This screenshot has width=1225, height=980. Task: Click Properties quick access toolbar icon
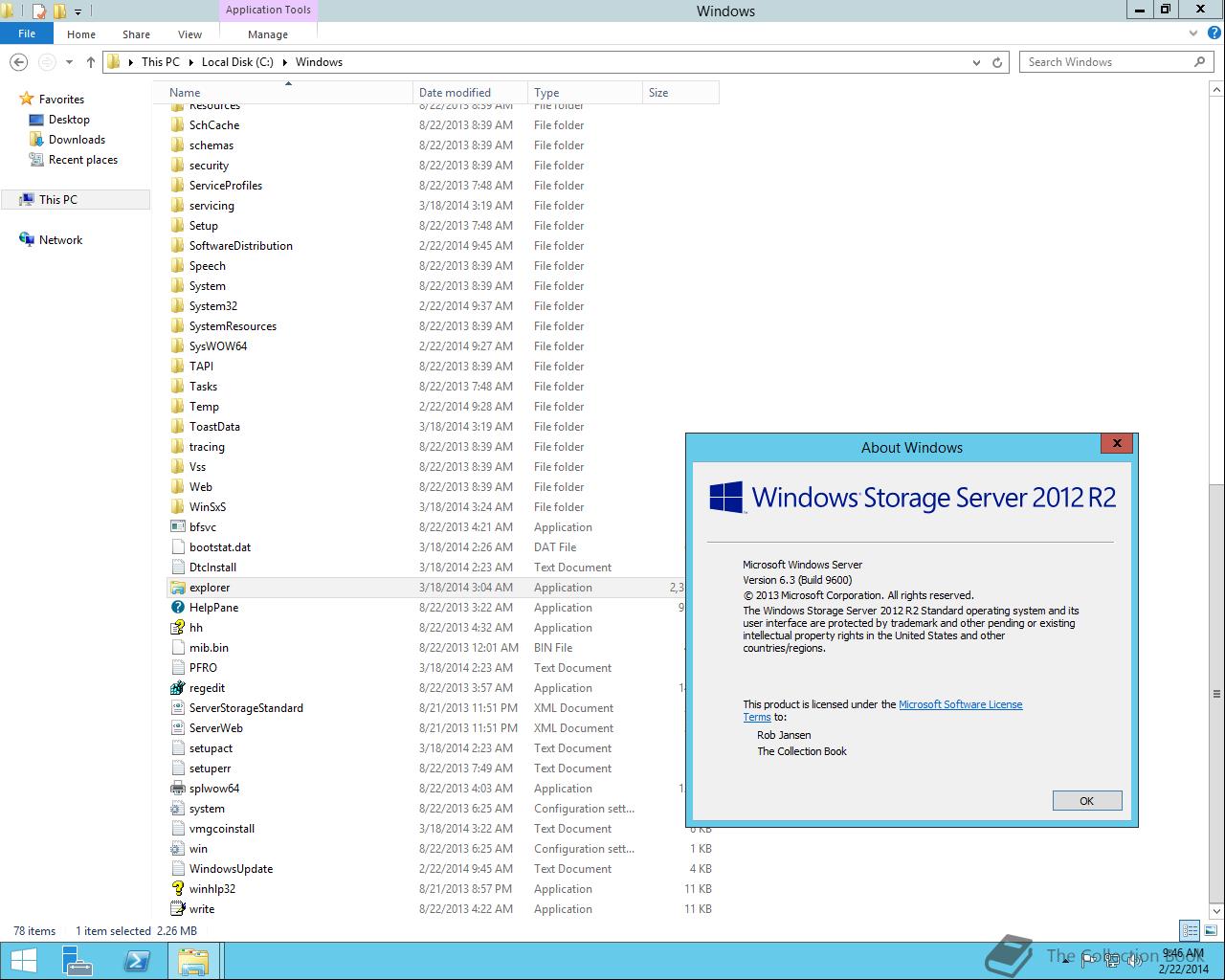38,11
